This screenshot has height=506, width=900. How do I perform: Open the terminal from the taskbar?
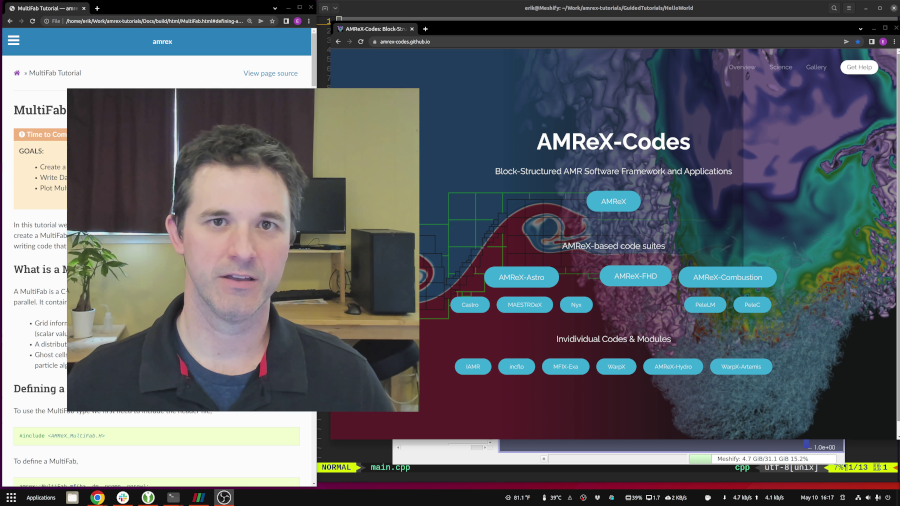pos(173,497)
